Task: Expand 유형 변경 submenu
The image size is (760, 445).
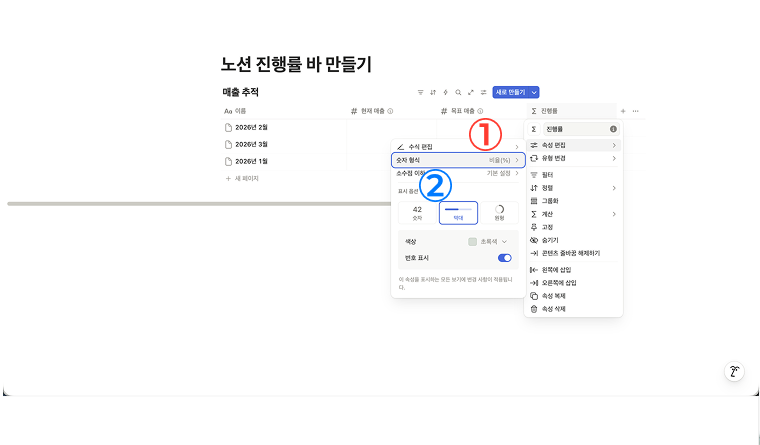Action: pos(573,158)
